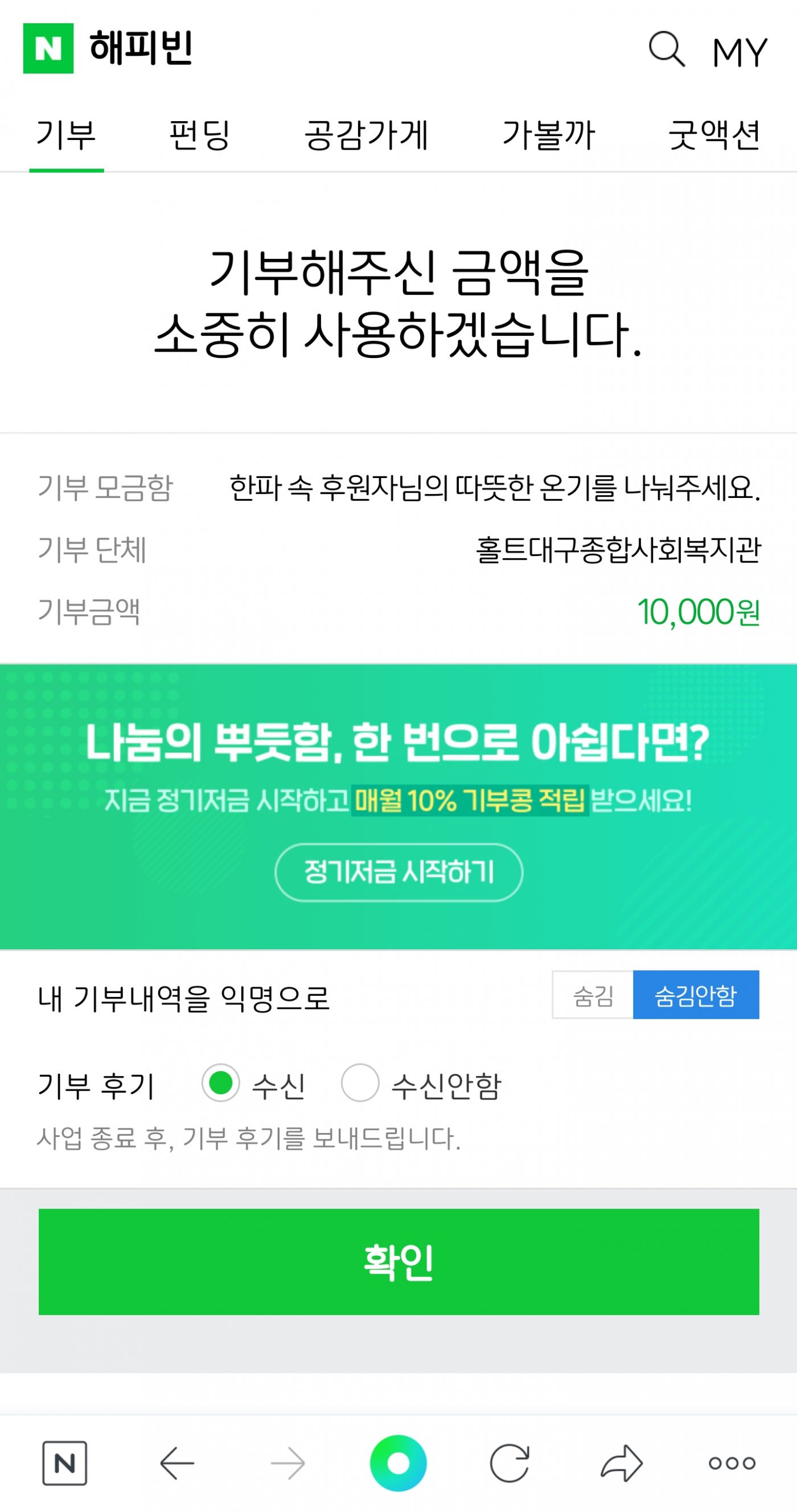Choose the 수신 radio button
The image size is (797, 1512).
tap(221, 1082)
